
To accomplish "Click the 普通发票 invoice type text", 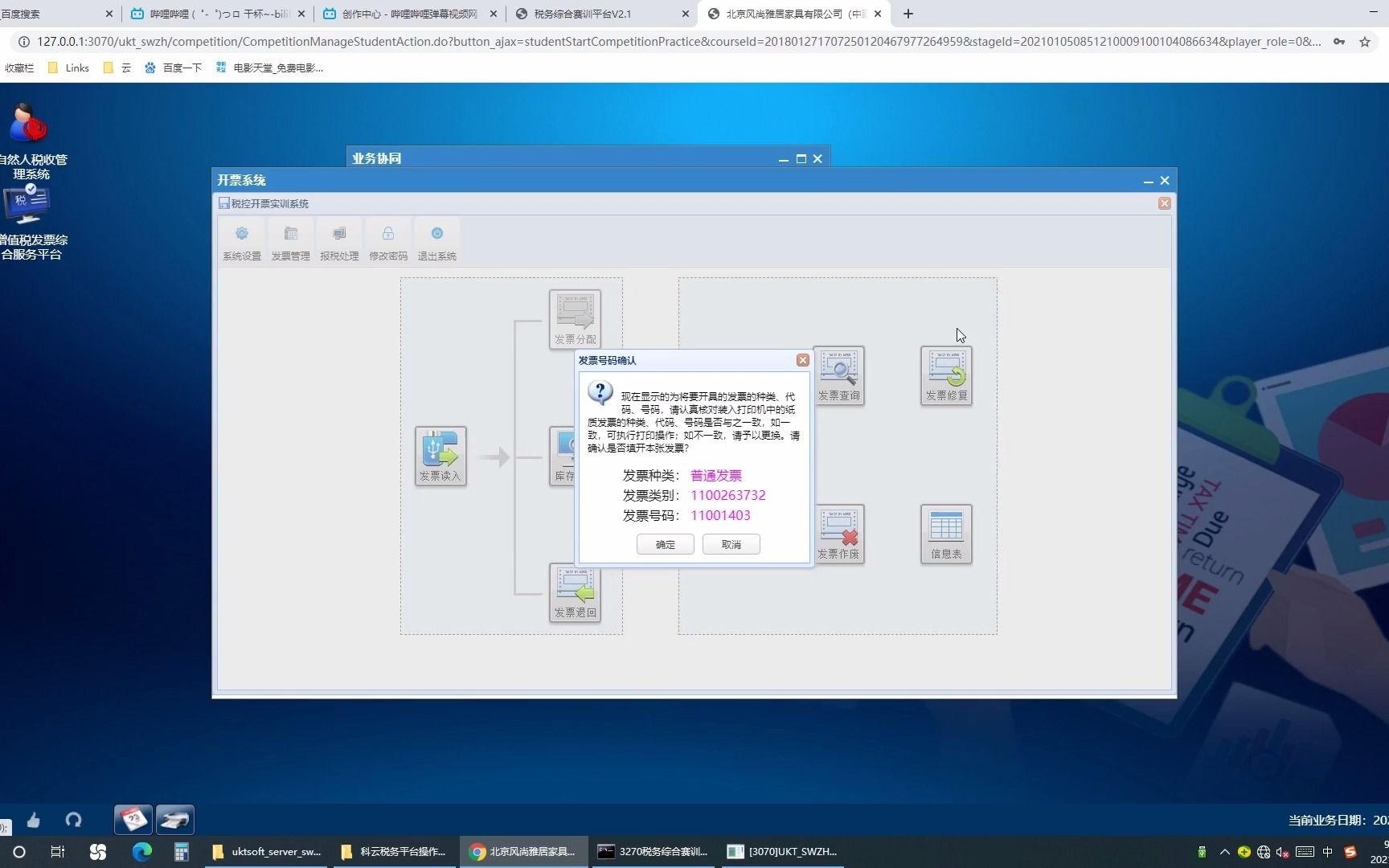I will pyautogui.click(x=716, y=476).
